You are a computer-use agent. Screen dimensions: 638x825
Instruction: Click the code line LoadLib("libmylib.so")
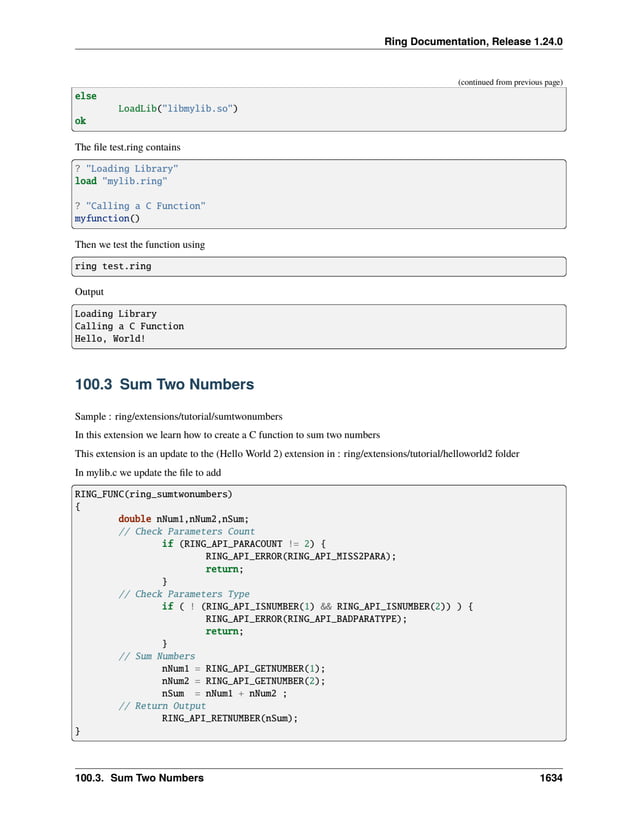178,108
